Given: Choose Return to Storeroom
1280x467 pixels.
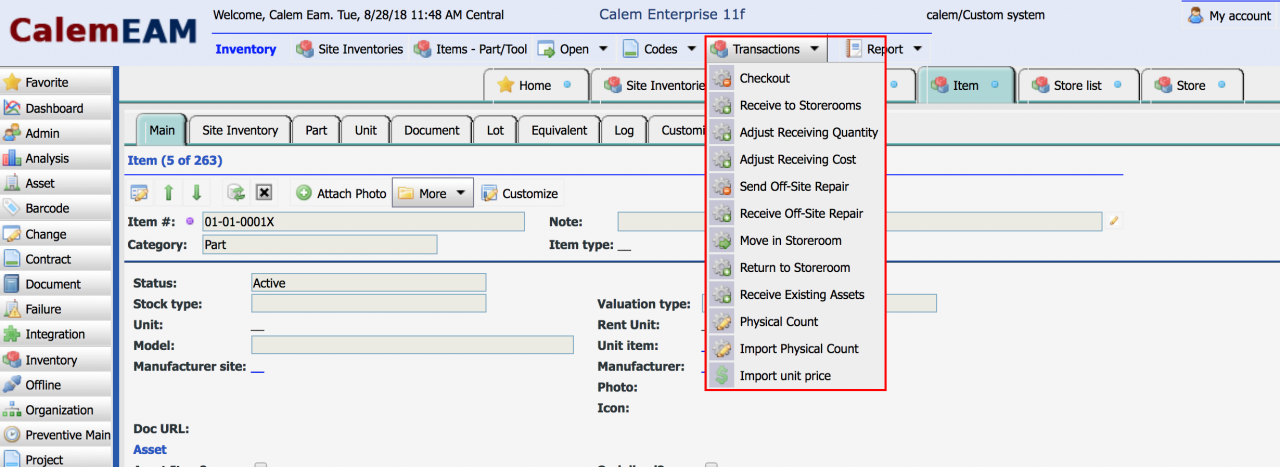Looking at the screenshot, I should pyautogui.click(x=795, y=267).
